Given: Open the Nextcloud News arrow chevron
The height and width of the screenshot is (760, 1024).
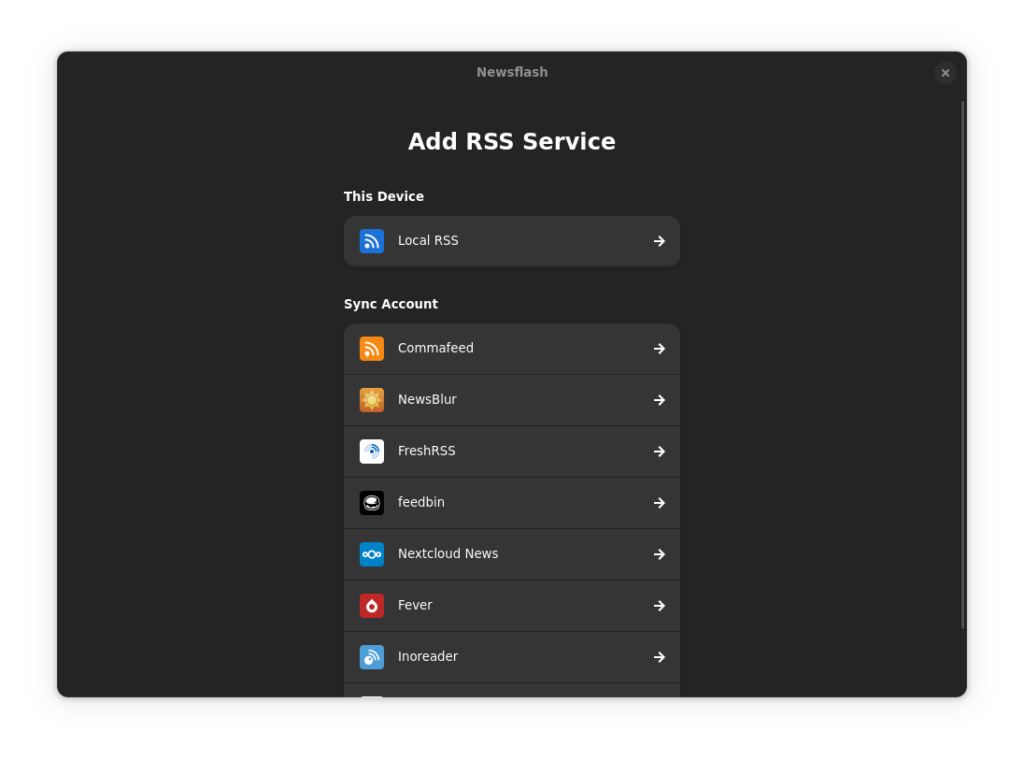Looking at the screenshot, I should (x=659, y=554).
